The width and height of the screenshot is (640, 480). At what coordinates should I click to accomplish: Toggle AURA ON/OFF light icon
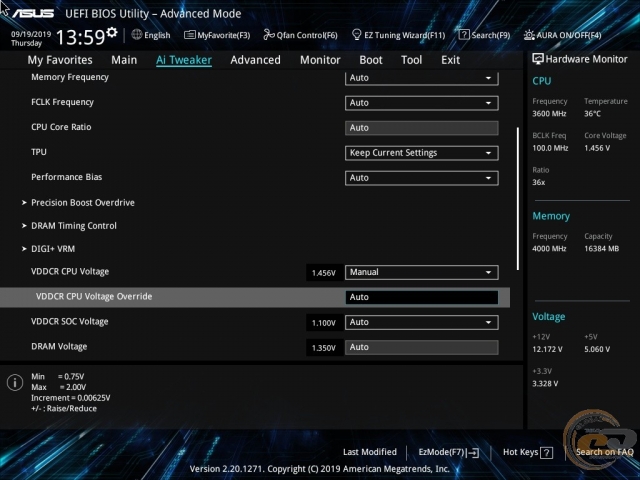[x=529, y=35]
